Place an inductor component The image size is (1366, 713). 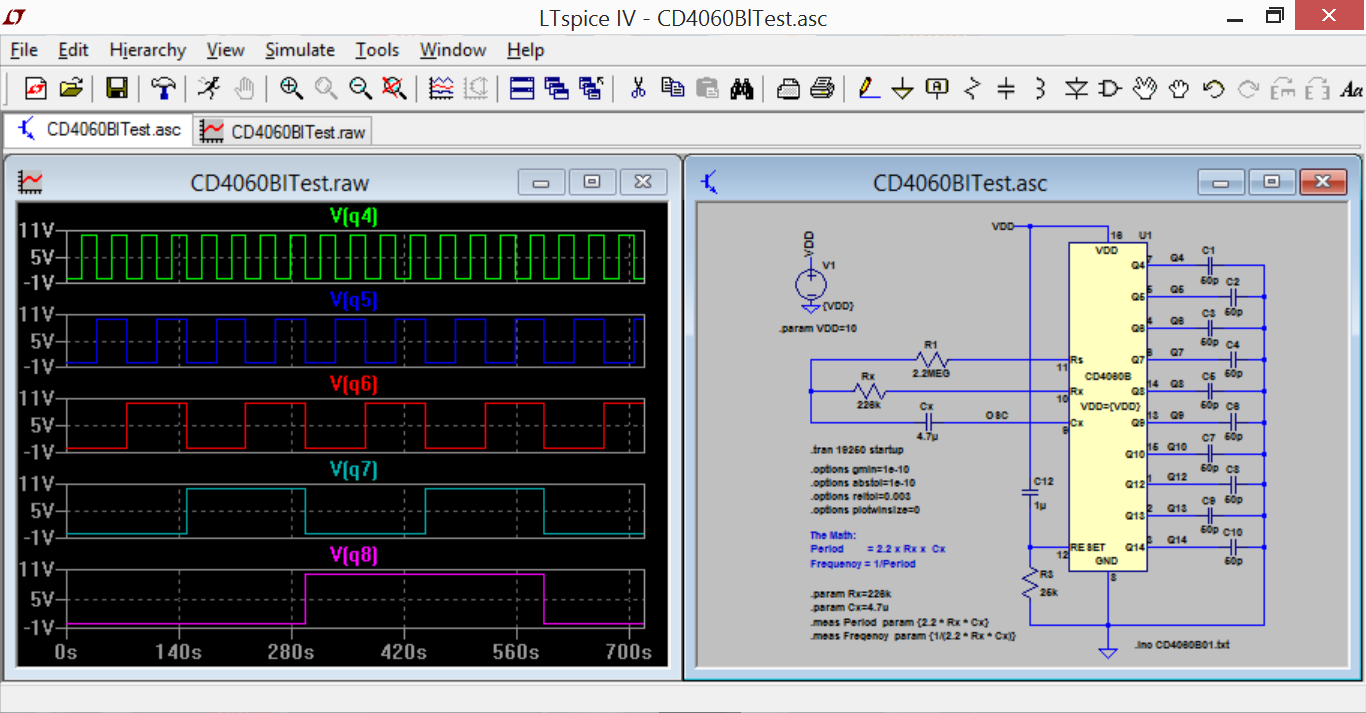pyautogui.click(x=1040, y=89)
